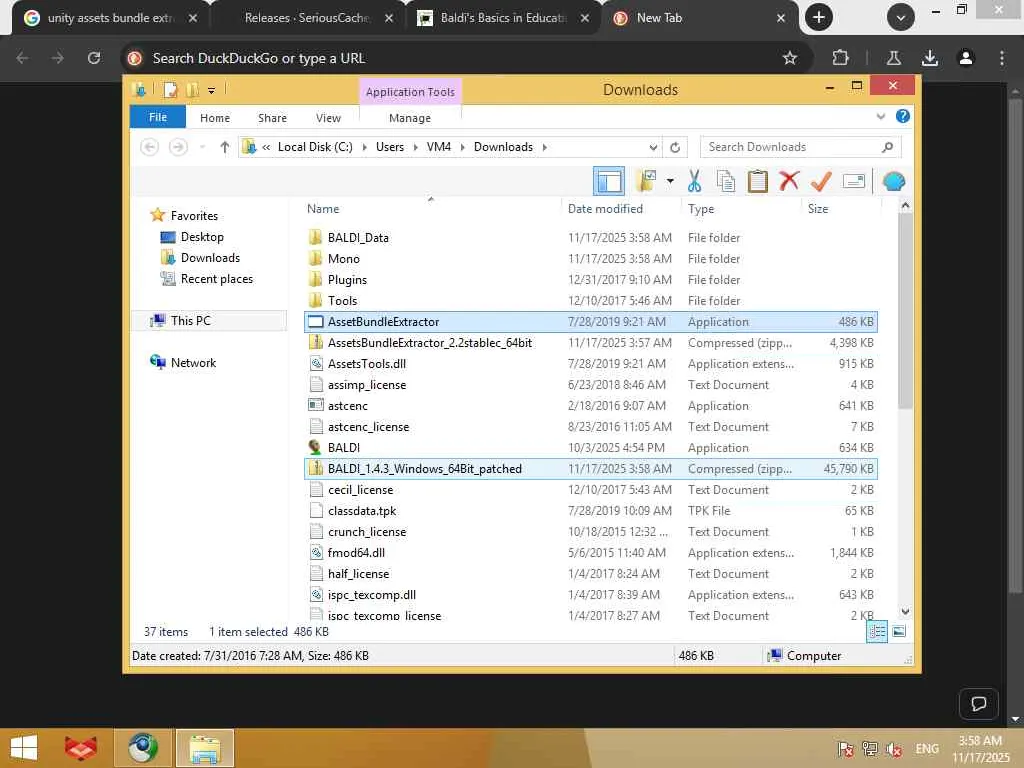
Task: Select Downloads in the navigation pane
Action: (210, 258)
